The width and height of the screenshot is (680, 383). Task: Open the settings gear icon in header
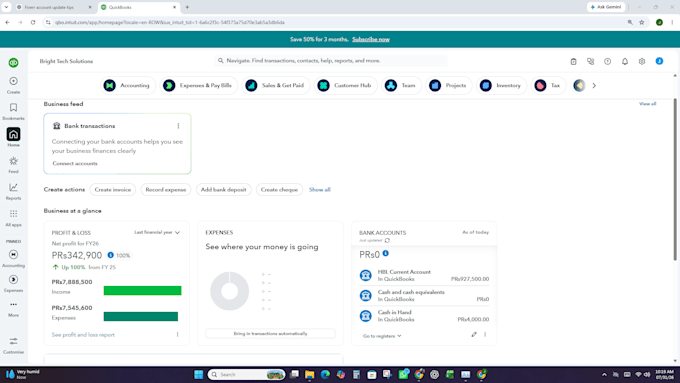pyautogui.click(x=642, y=62)
